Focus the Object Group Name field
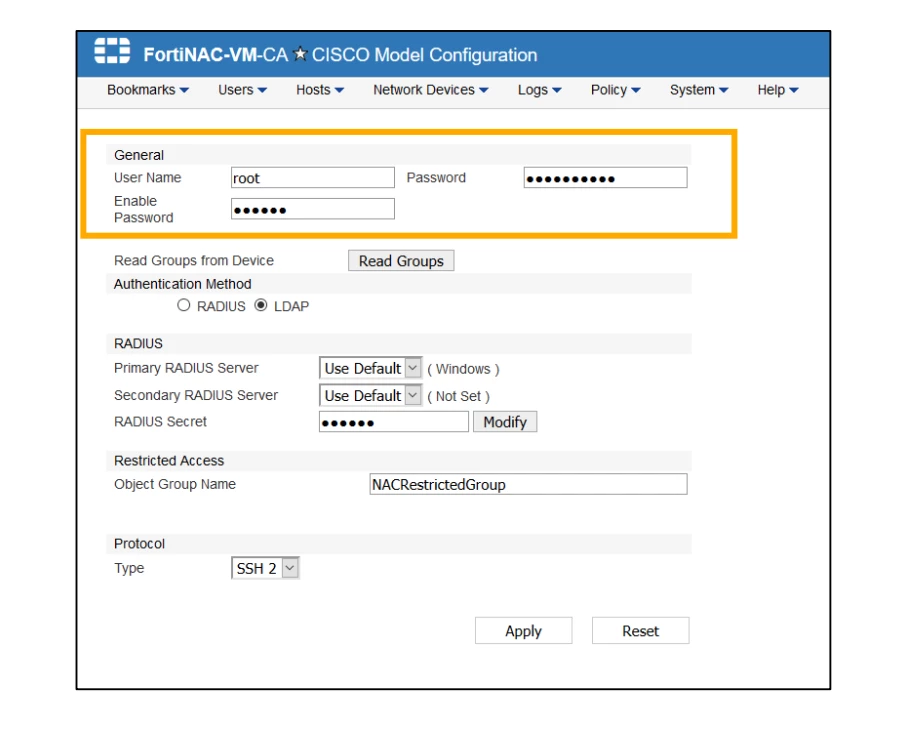 [x=528, y=484]
